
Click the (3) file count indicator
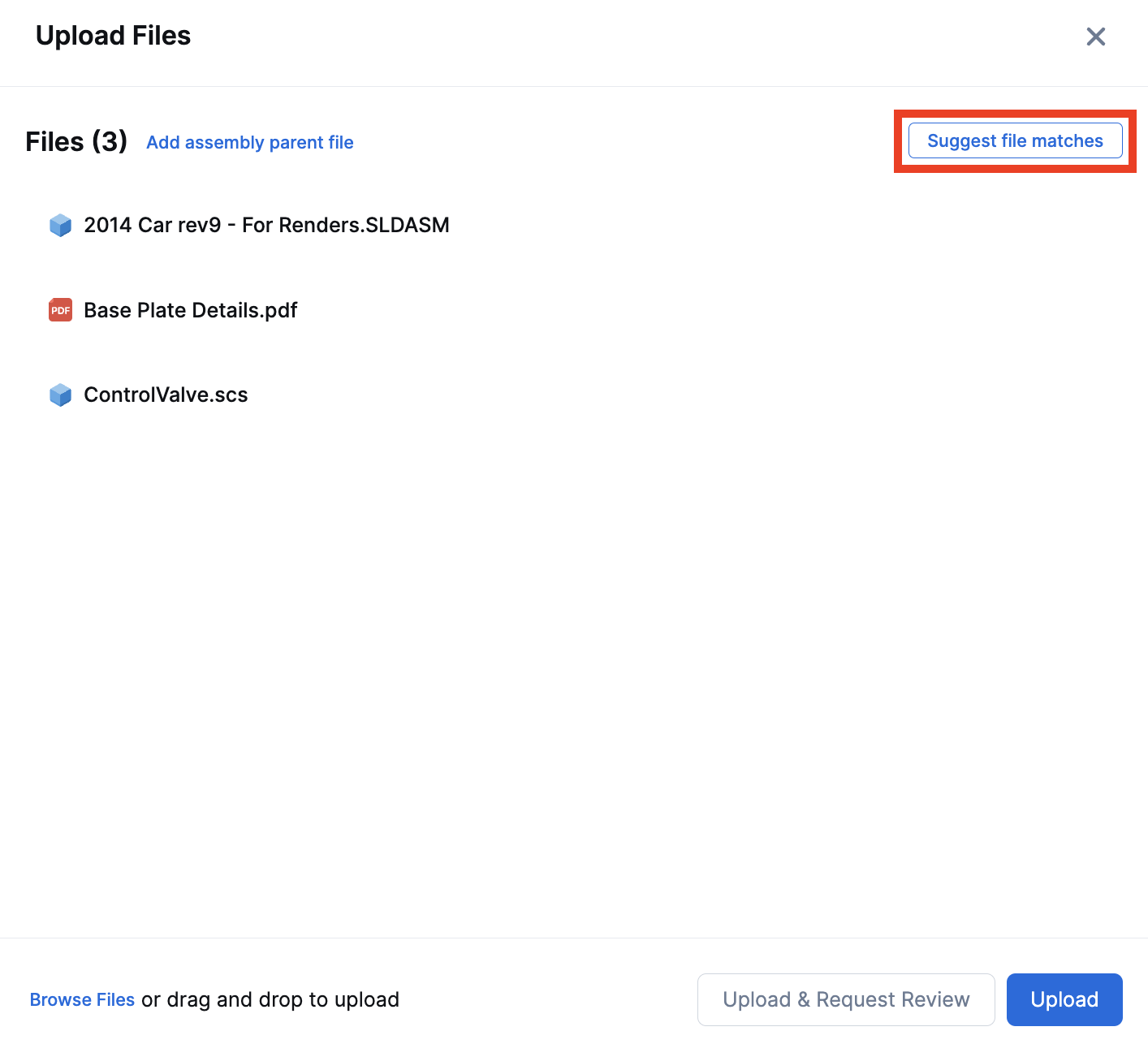click(110, 141)
